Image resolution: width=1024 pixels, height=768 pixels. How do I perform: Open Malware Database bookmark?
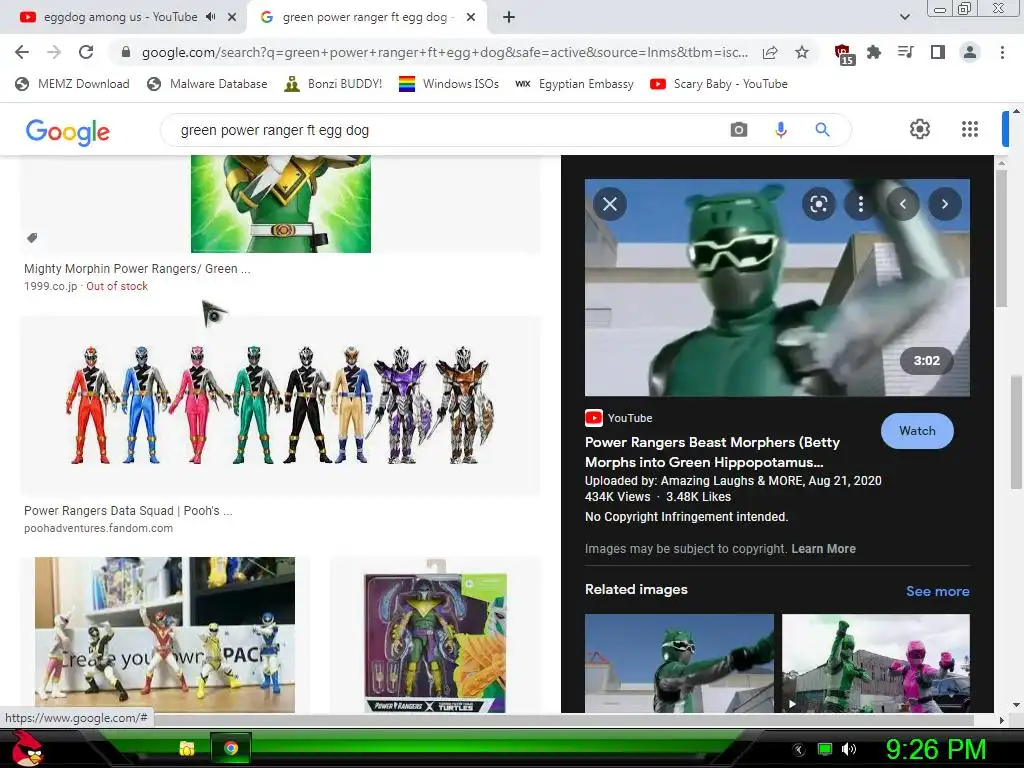pyautogui.click(x=207, y=84)
